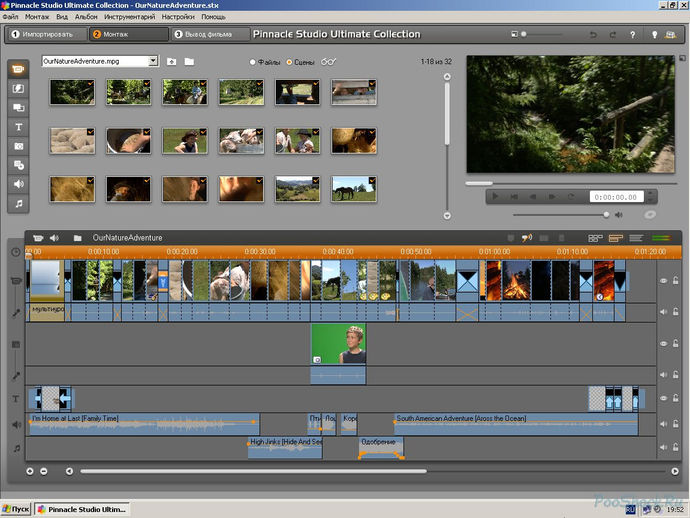Open the montage themes album tab
The image size is (690, 518).
point(18,107)
